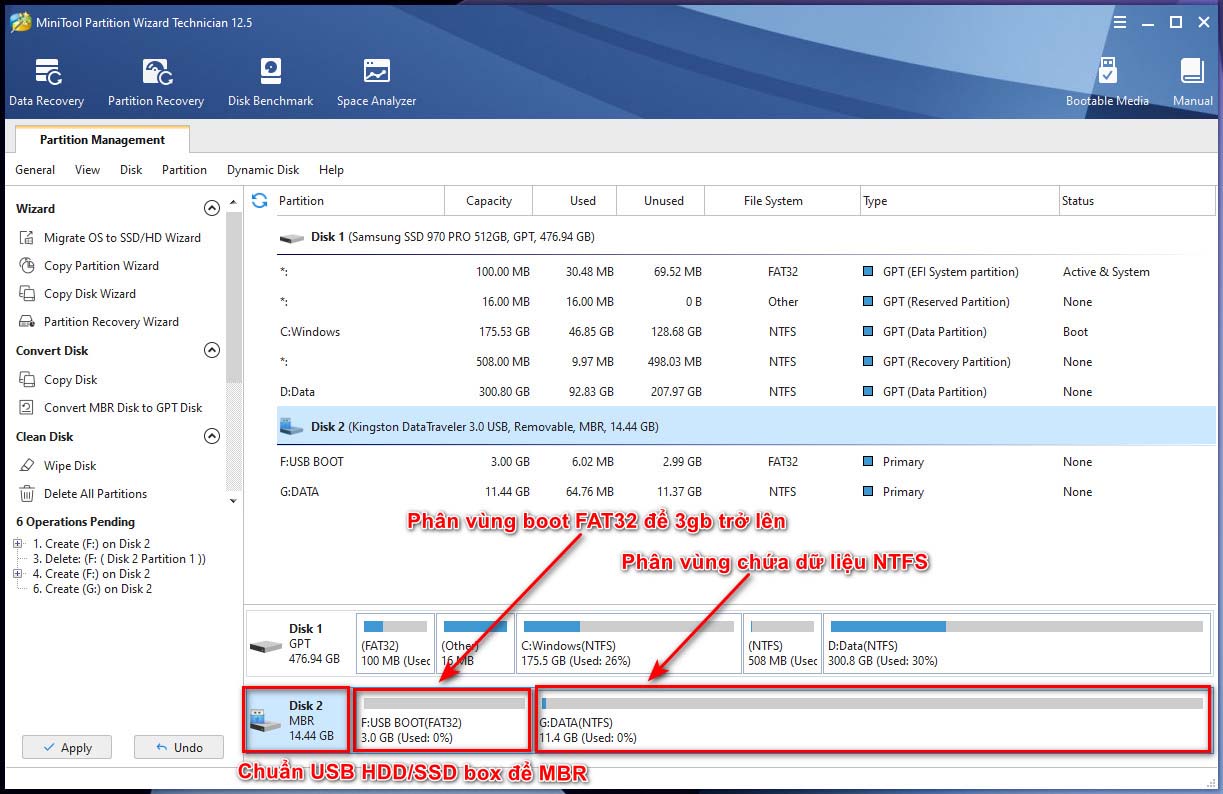Select the EFI System partition row
Screen dimensions: 1223x794
746,272
